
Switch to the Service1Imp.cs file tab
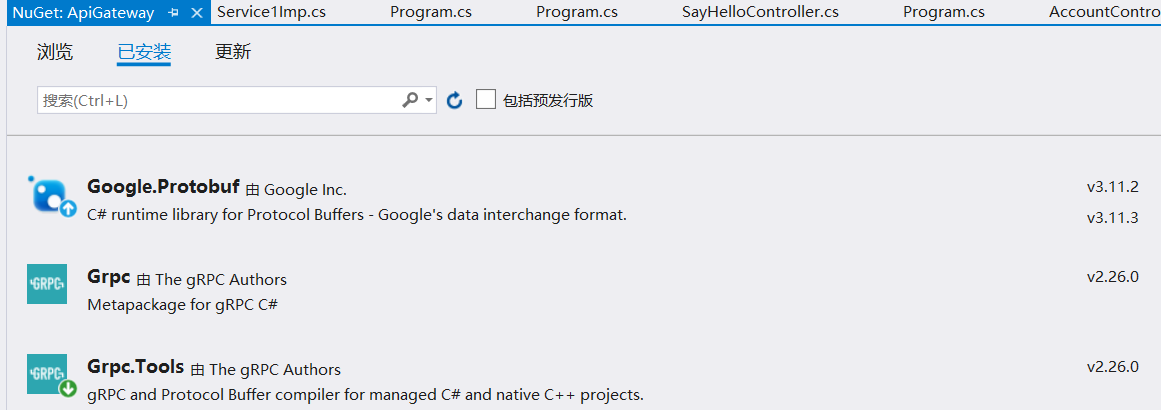point(271,12)
